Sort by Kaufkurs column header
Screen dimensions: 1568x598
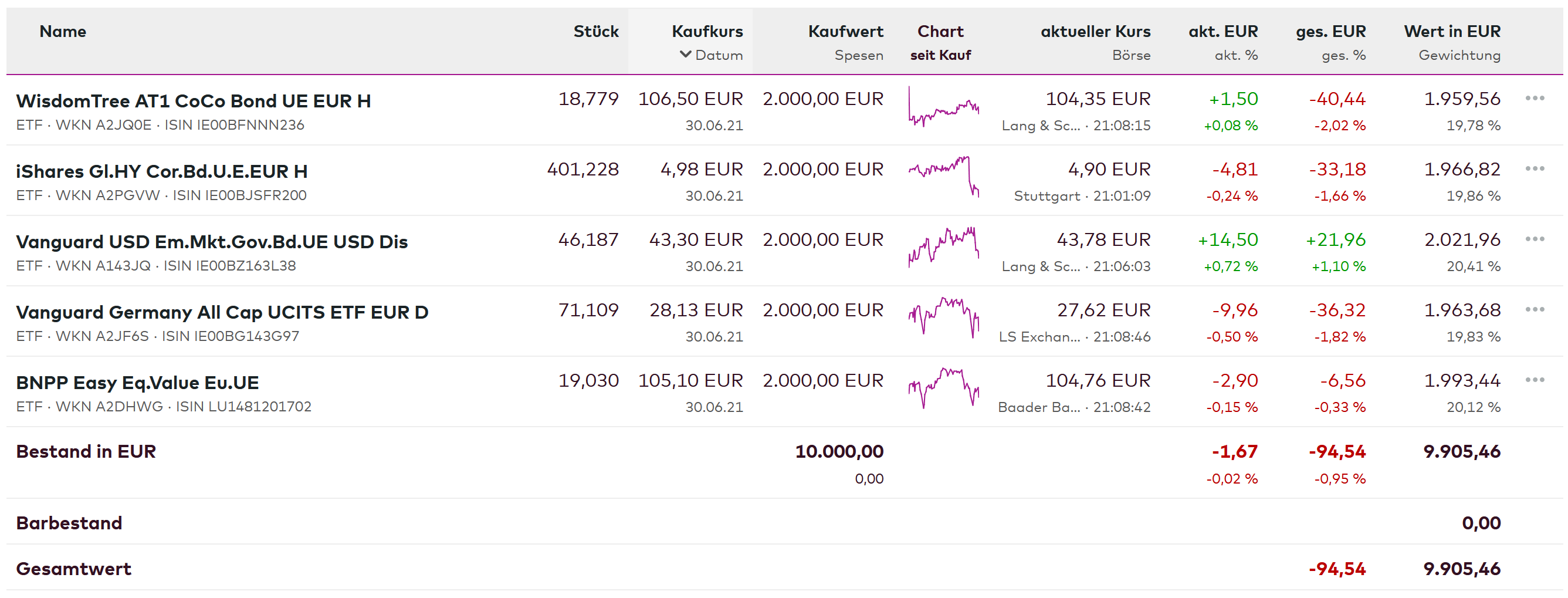707,32
